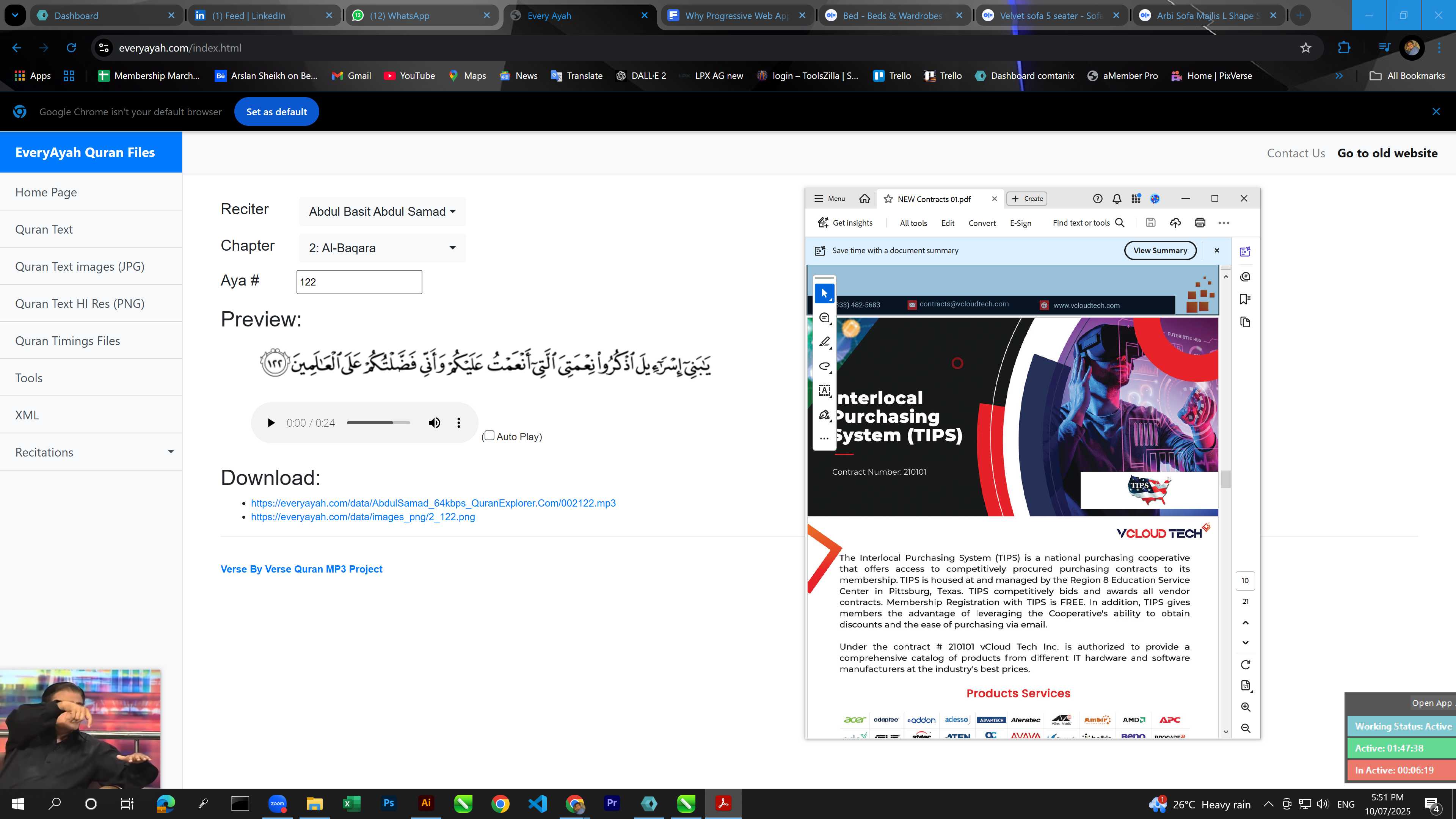Image resolution: width=1456 pixels, height=819 pixels.
Task: Open the sign/fill pen tool in Acrobat
Action: point(825,415)
